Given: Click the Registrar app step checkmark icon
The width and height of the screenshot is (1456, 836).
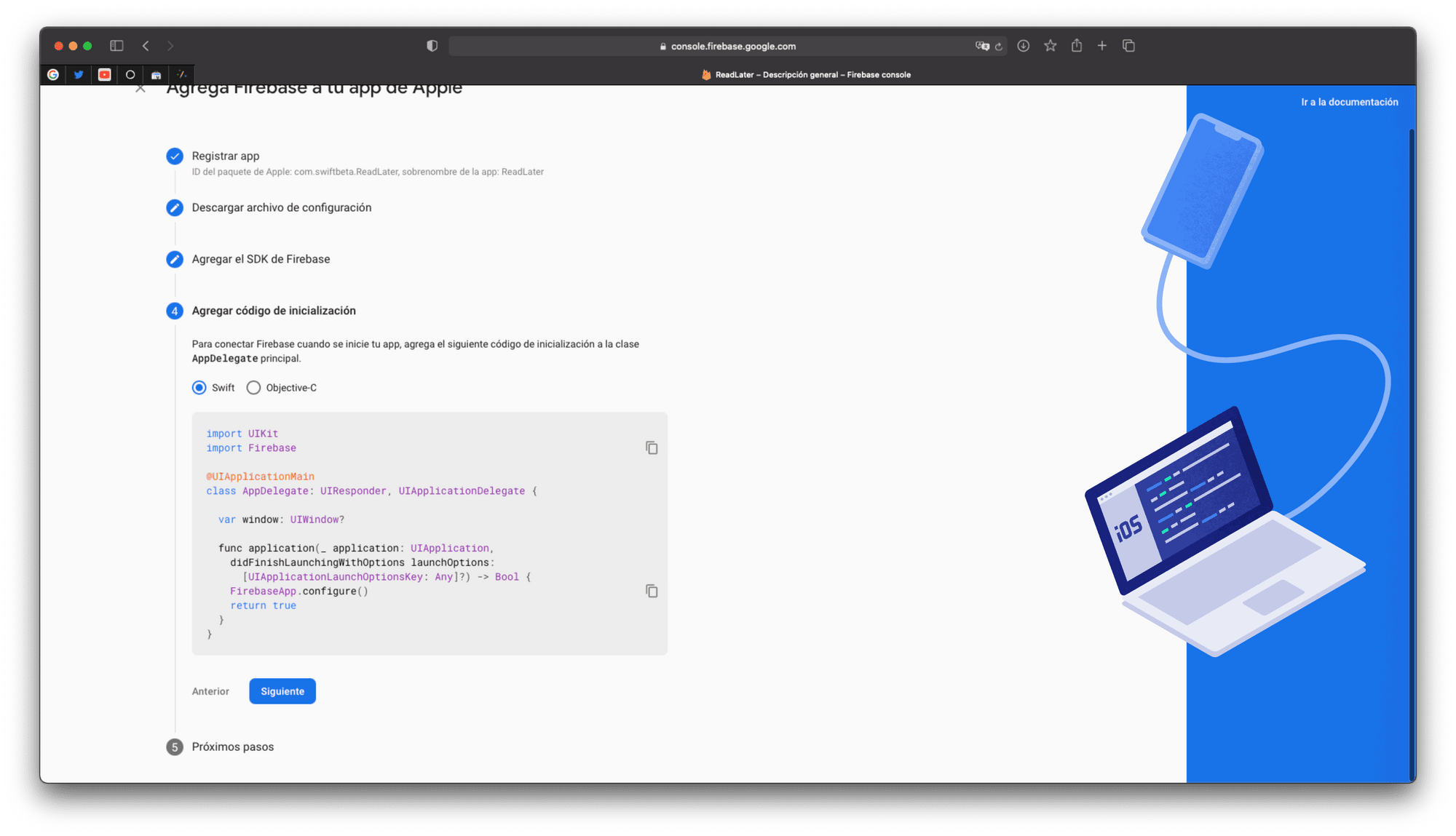Looking at the screenshot, I should 175,156.
